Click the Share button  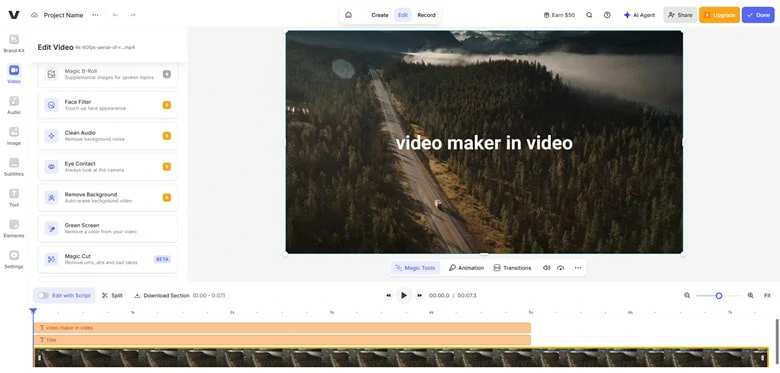(680, 15)
